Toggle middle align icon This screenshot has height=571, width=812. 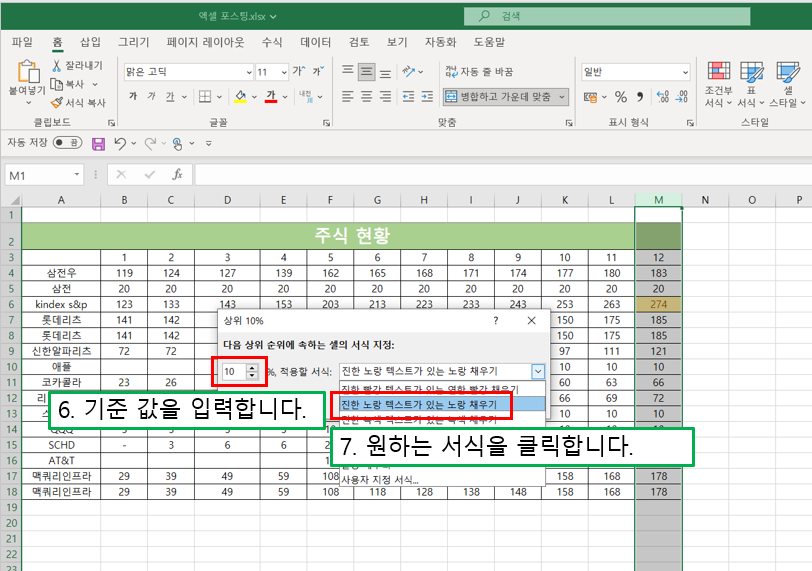[367, 71]
